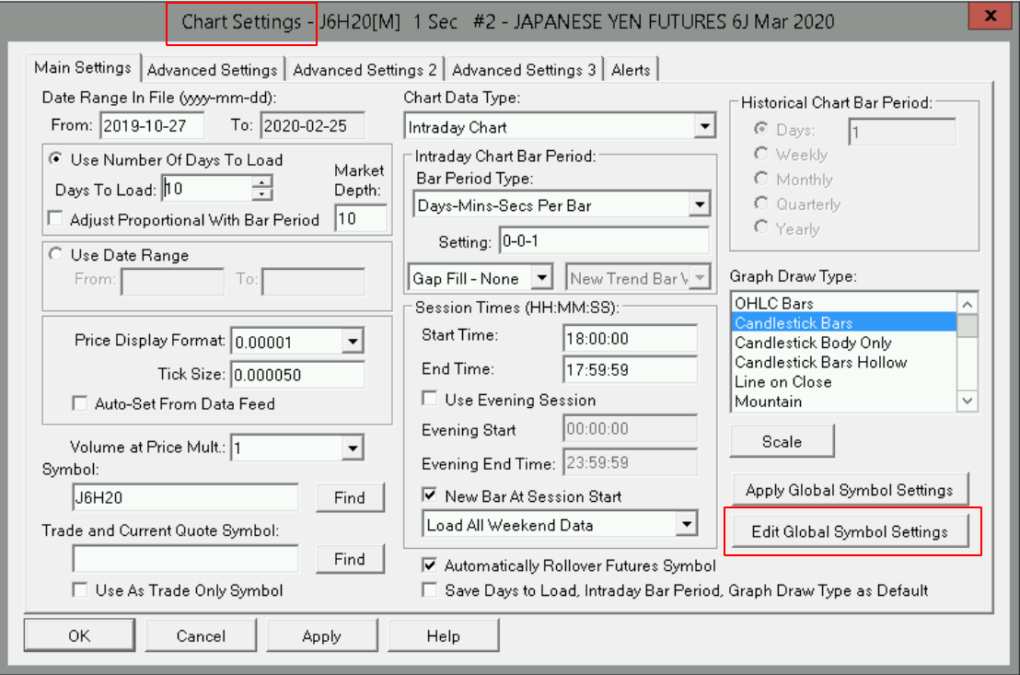Image resolution: width=1020 pixels, height=675 pixels.
Task: Switch to the Main Settings tab
Action: (83, 68)
